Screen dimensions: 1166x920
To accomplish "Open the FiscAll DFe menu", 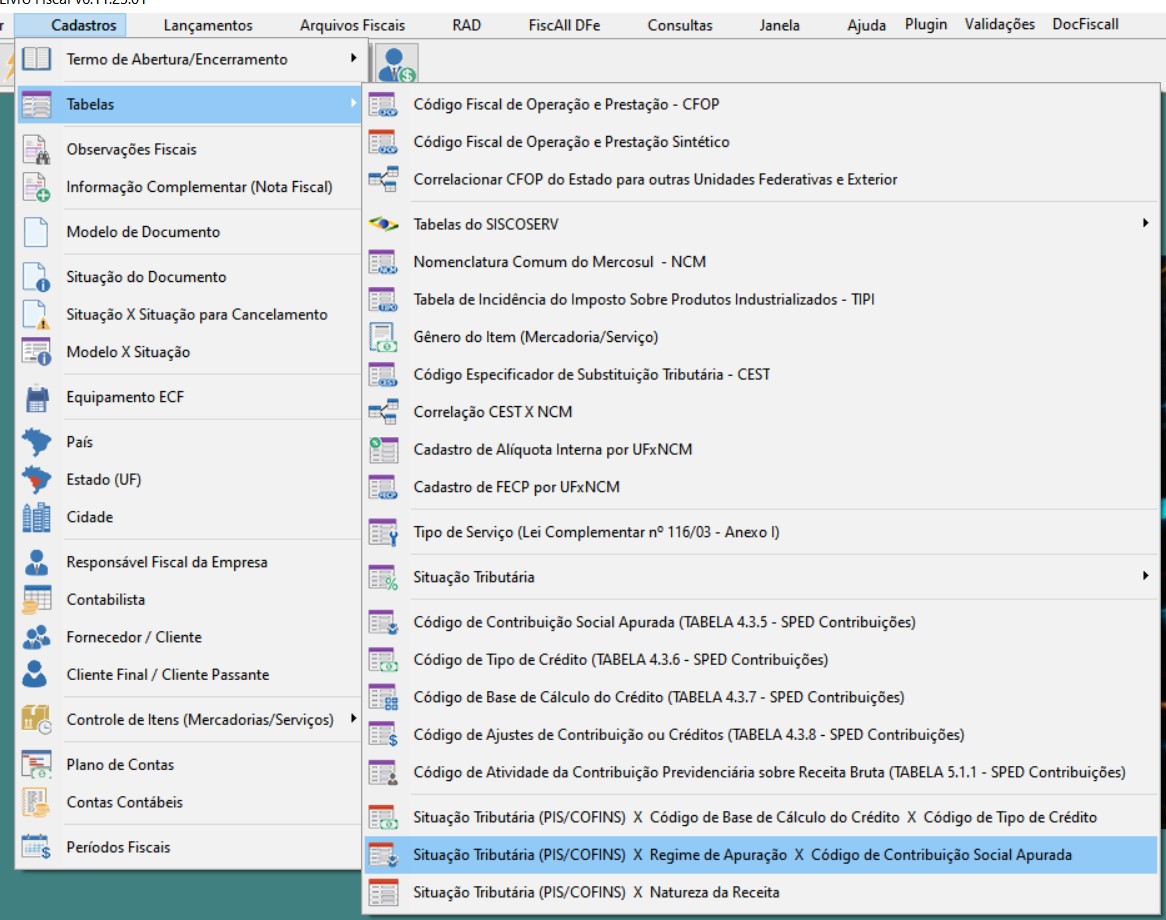I will [564, 25].
